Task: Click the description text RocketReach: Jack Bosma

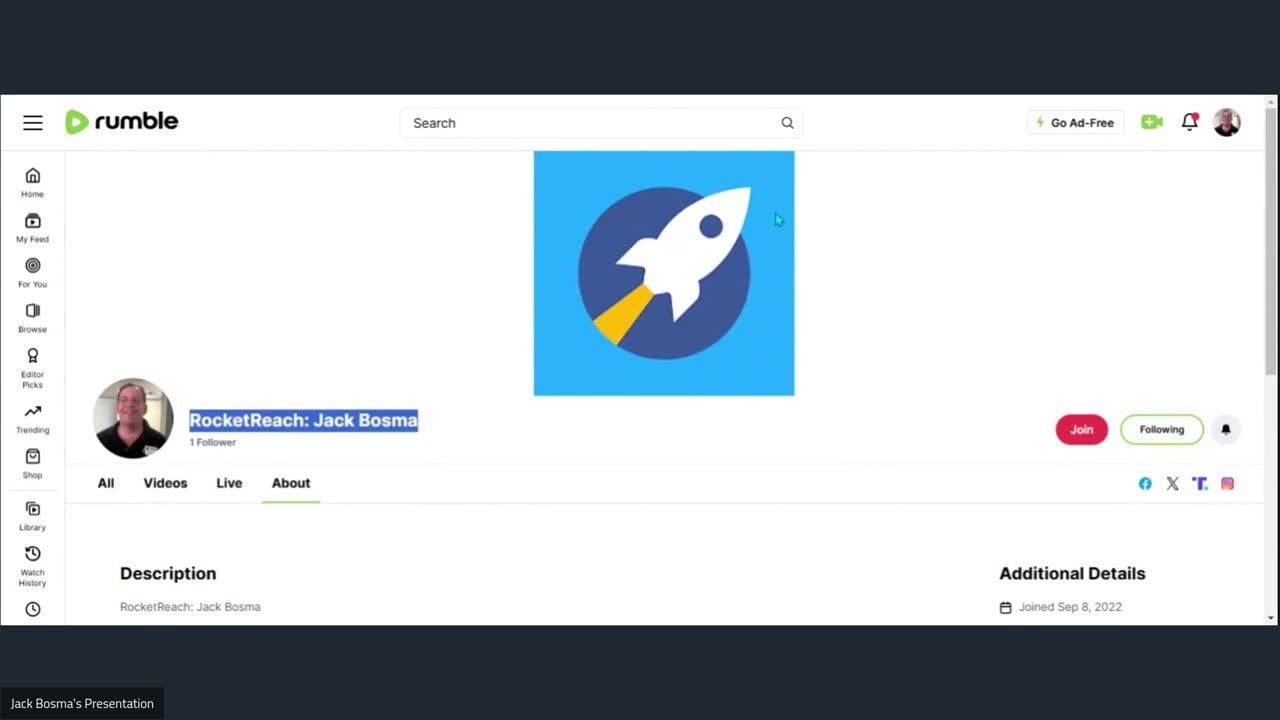Action: point(190,607)
